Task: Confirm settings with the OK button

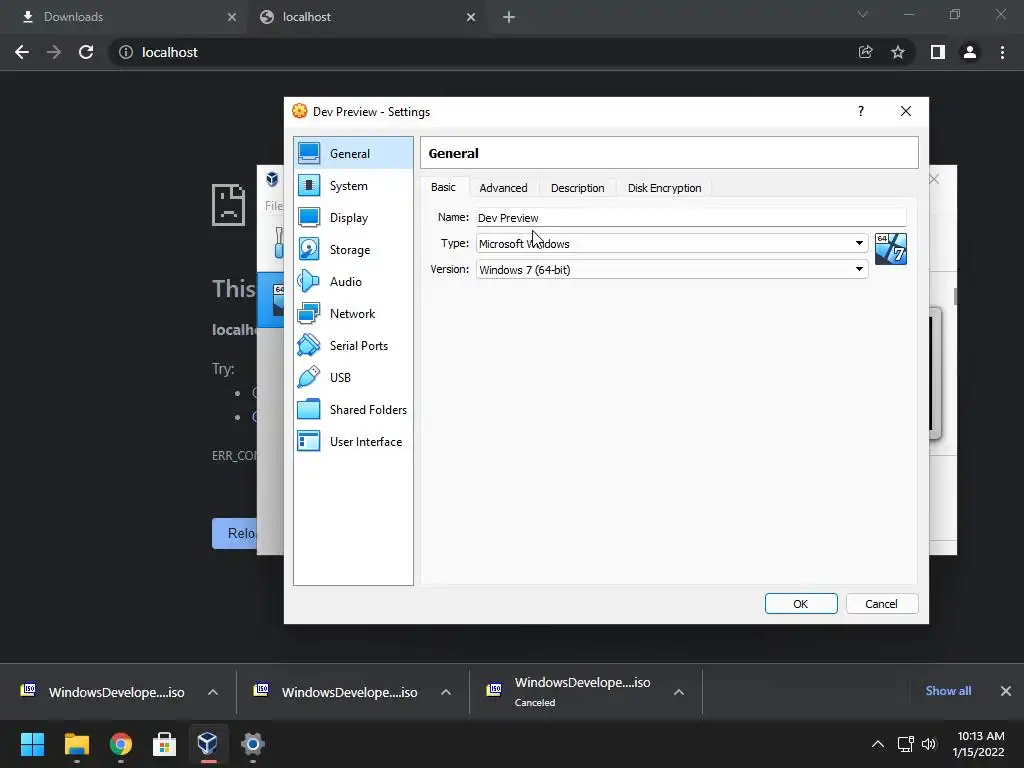Action: pyautogui.click(x=801, y=604)
